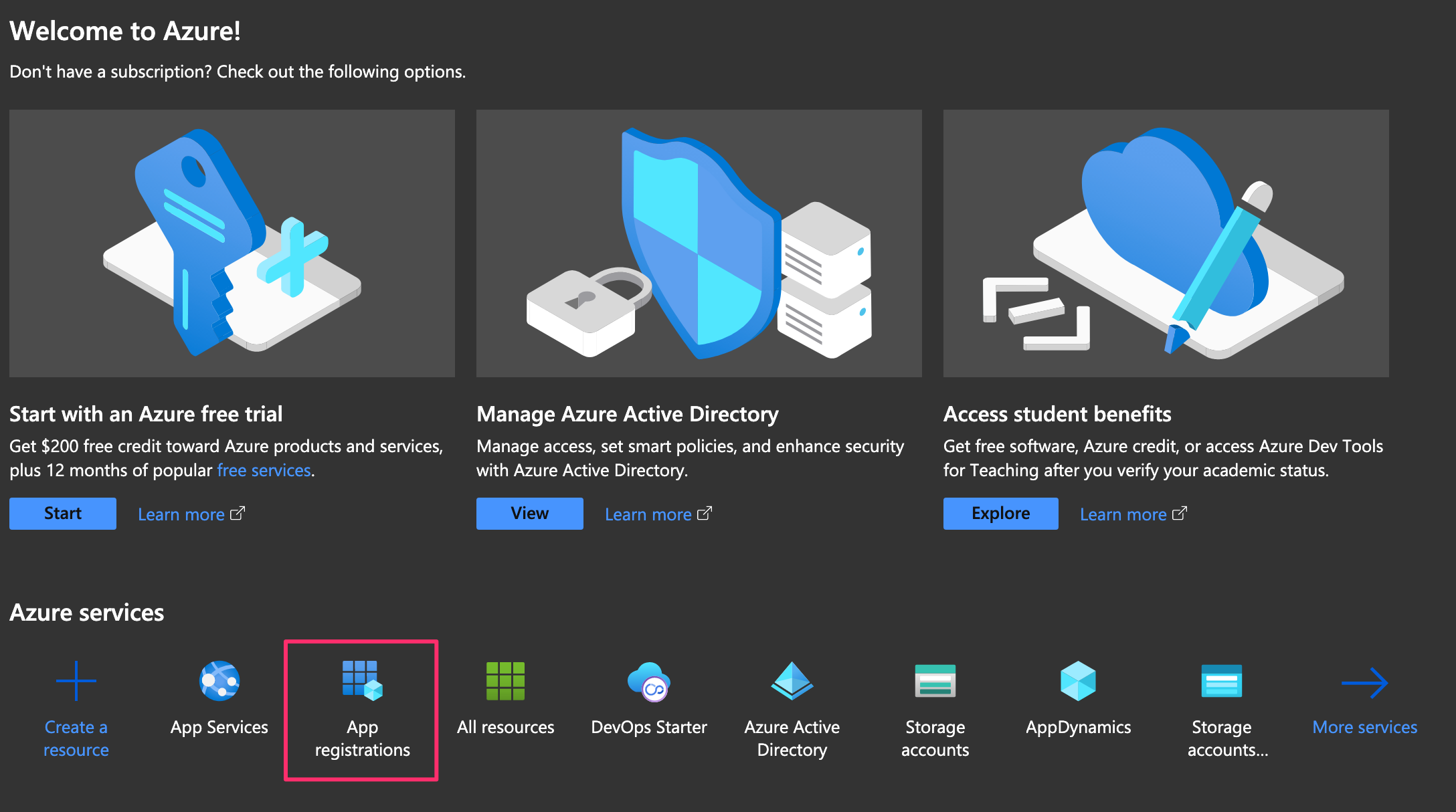Click Start to begin Azure free trial
This screenshot has height=812, width=1456.
pos(62,513)
